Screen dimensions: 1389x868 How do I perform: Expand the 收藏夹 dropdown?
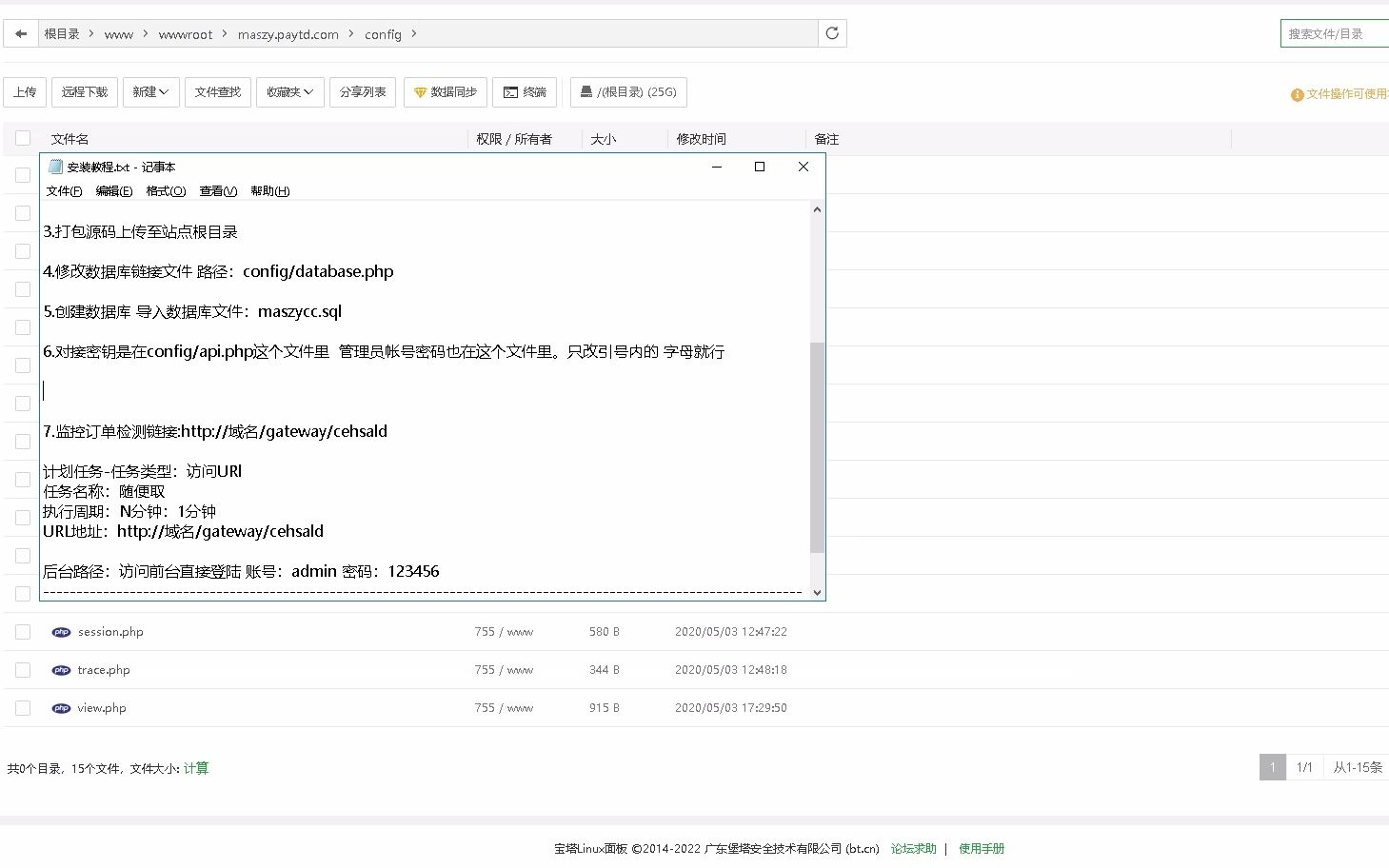(289, 92)
